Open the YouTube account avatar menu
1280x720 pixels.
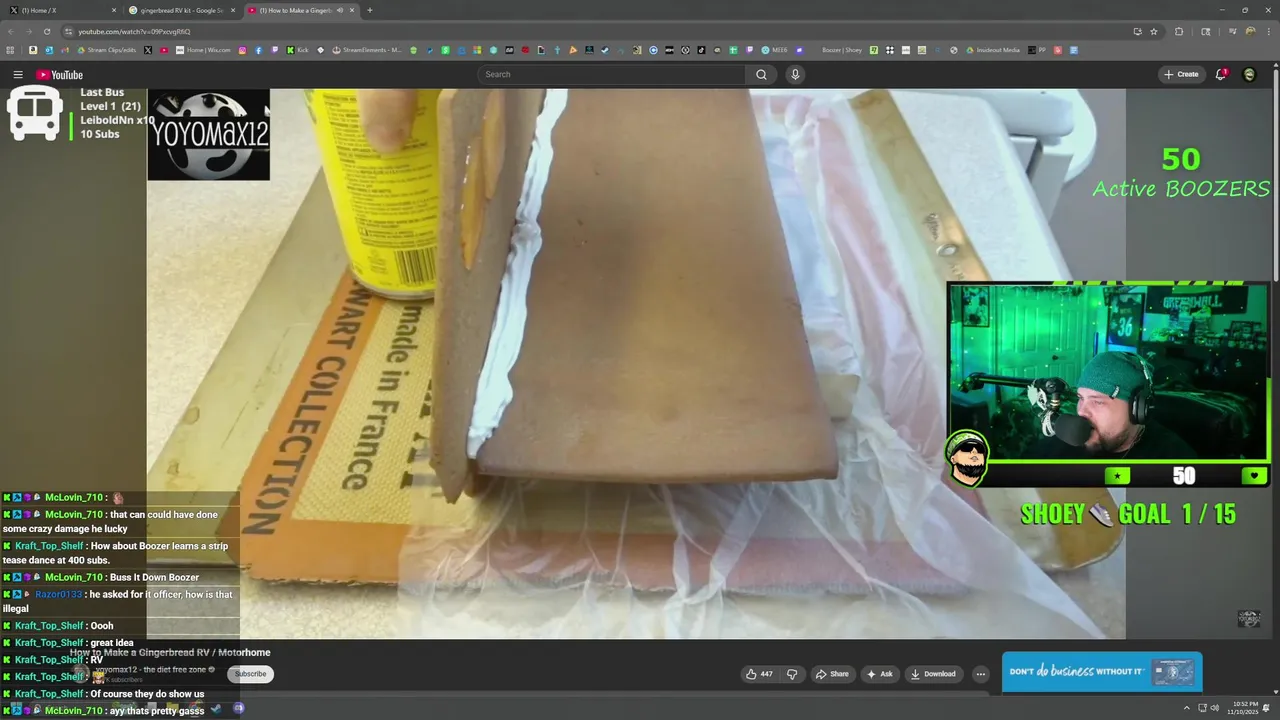tap(1249, 74)
